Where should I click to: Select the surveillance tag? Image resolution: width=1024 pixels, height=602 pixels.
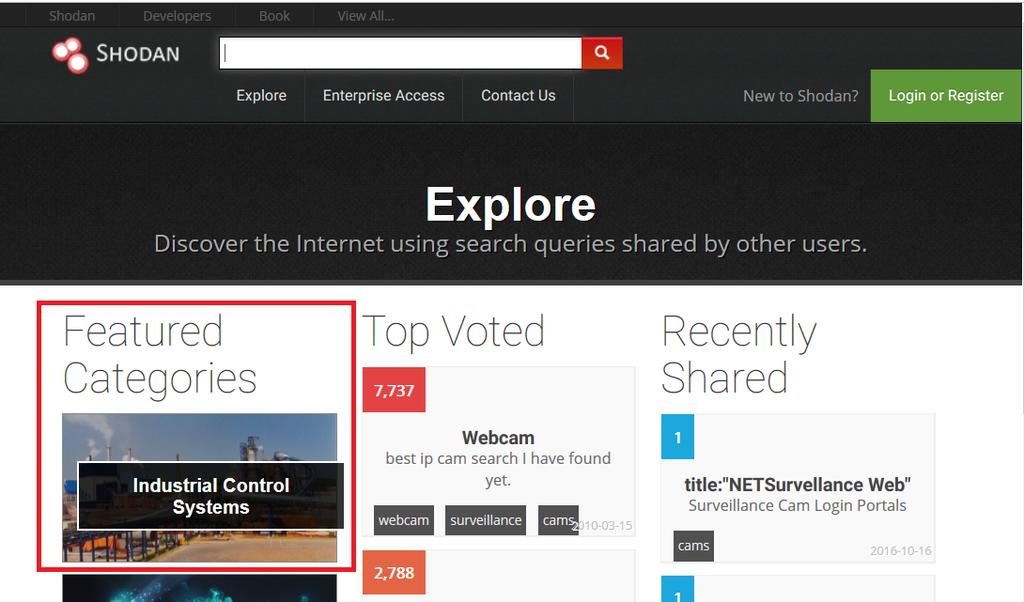pyautogui.click(x=486, y=520)
